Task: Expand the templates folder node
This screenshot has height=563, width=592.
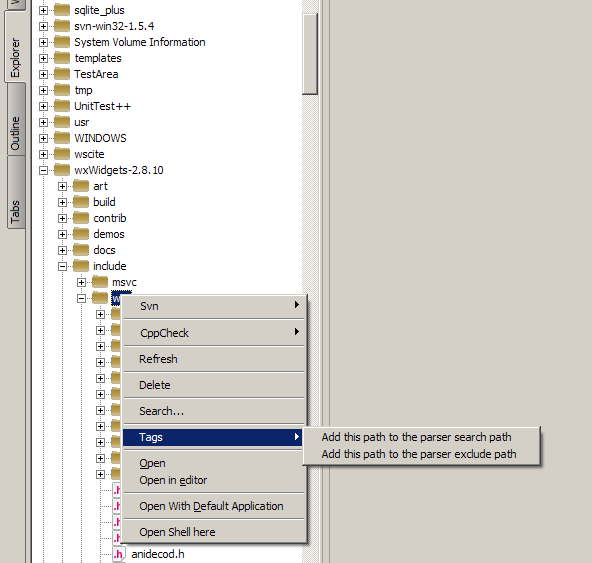Action: 43,58
